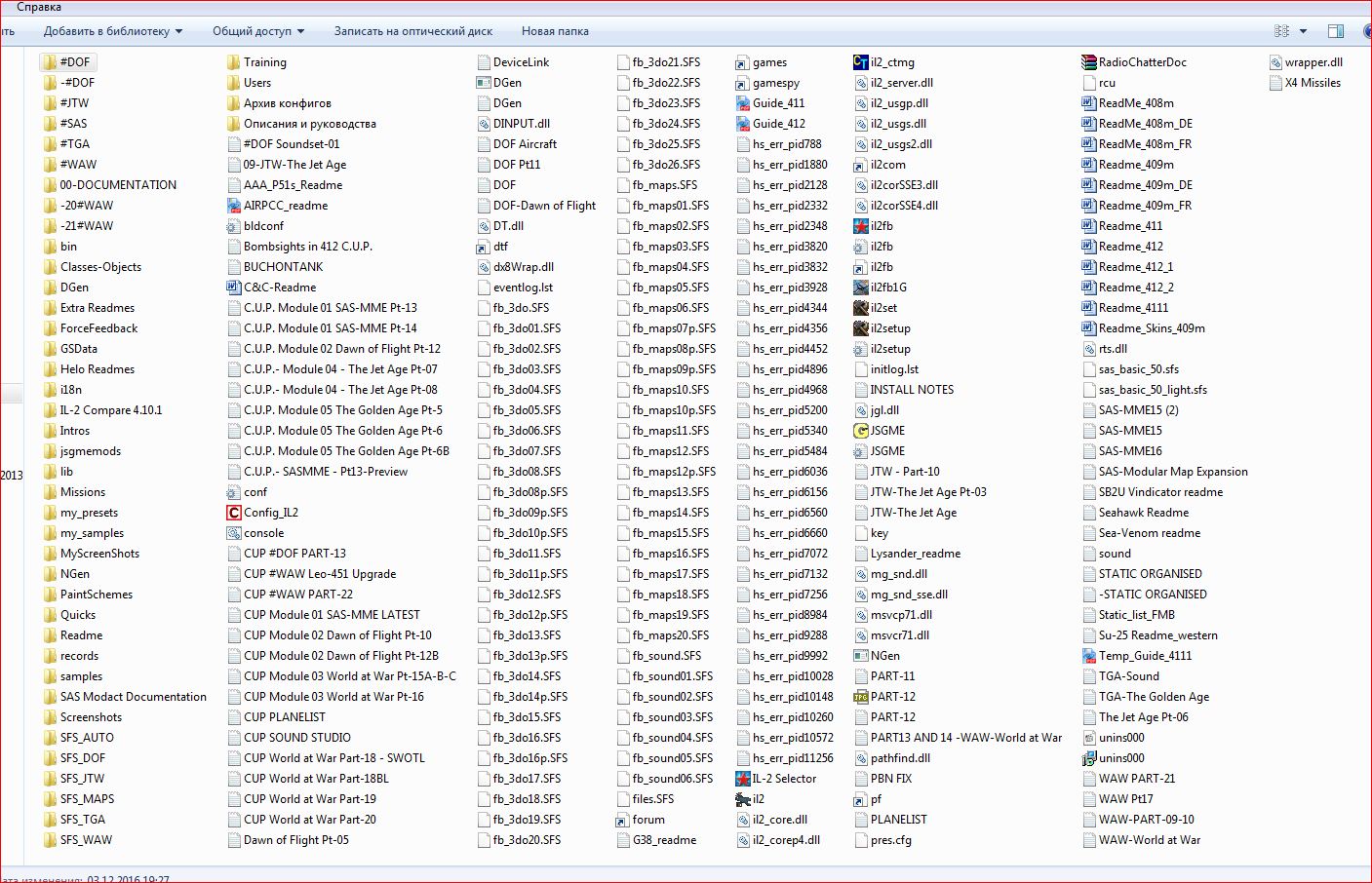Select the SFS_MAPS folder icon
The image size is (1372, 883).
tap(50, 799)
